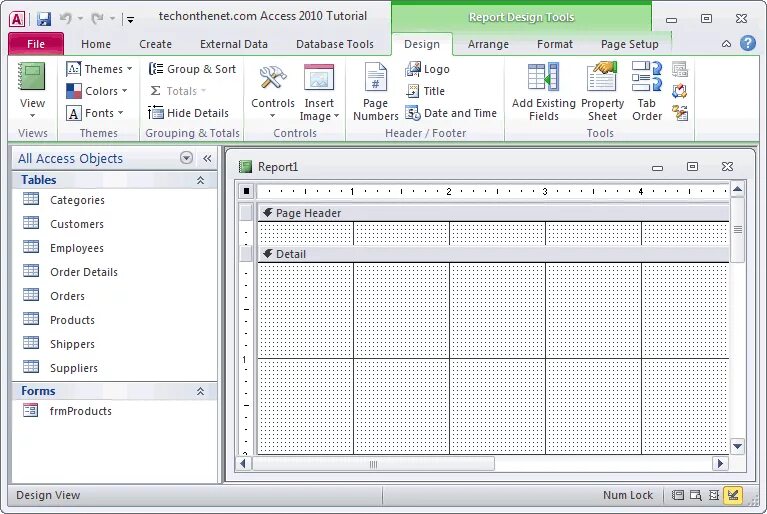
Task: Select Design View status bar icon
Action: pyautogui.click(x=733, y=495)
